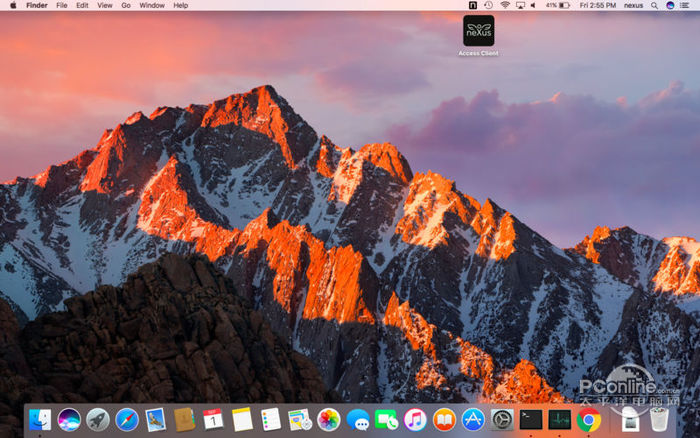This screenshot has width=700, height=438.
Task: Launch Photos app from the Dock
Action: point(328,420)
